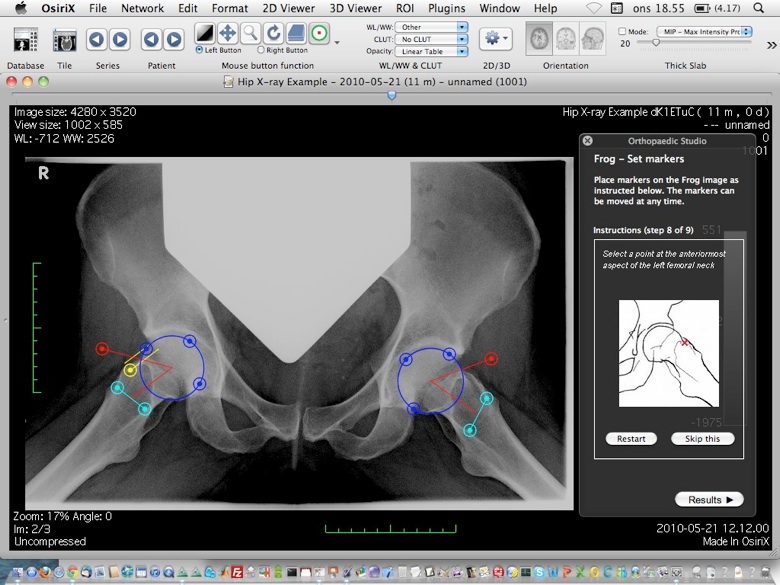Open Spotlight search magnifier
The image size is (780, 585).
tap(759, 8)
